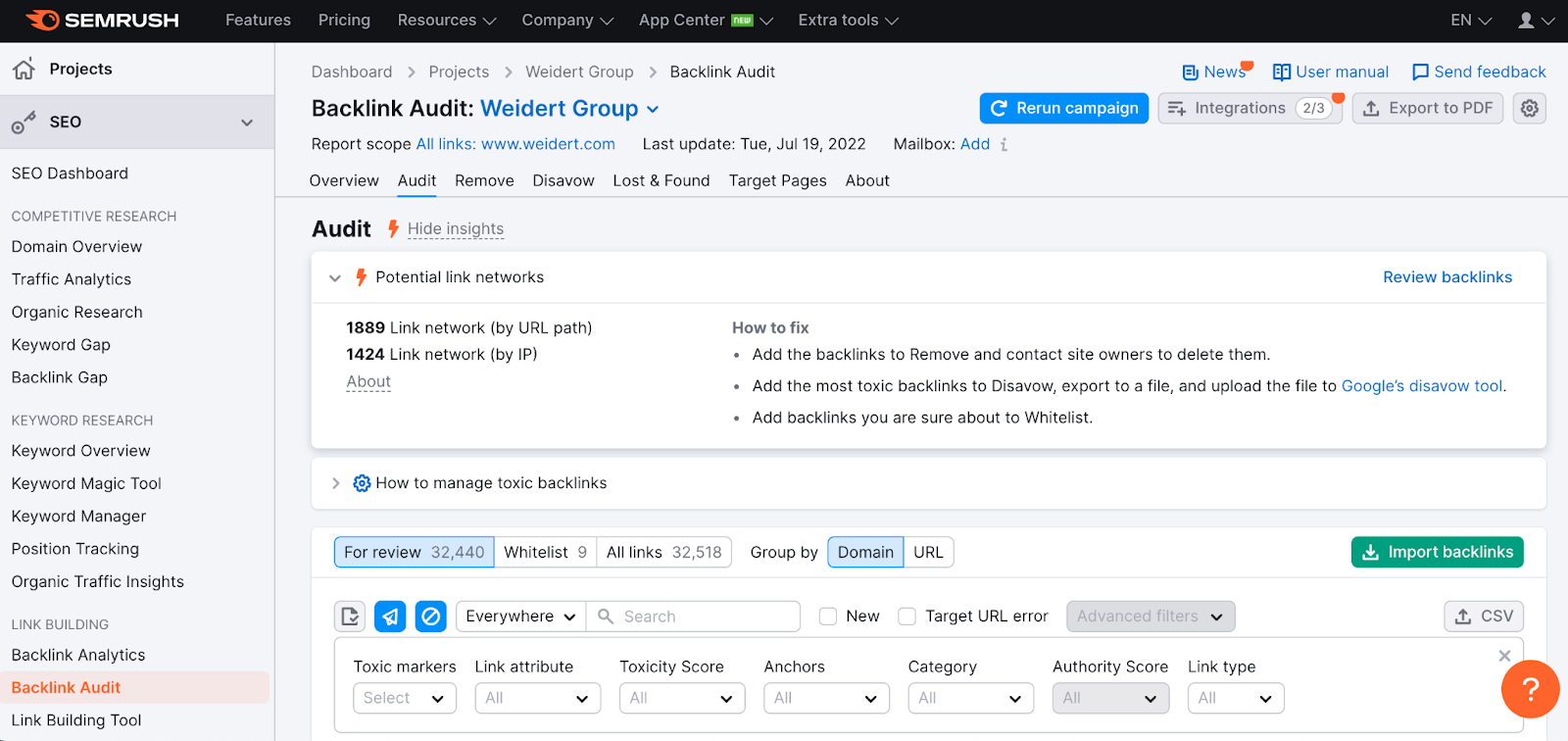
Task: Show the For review list
Action: tap(414, 552)
